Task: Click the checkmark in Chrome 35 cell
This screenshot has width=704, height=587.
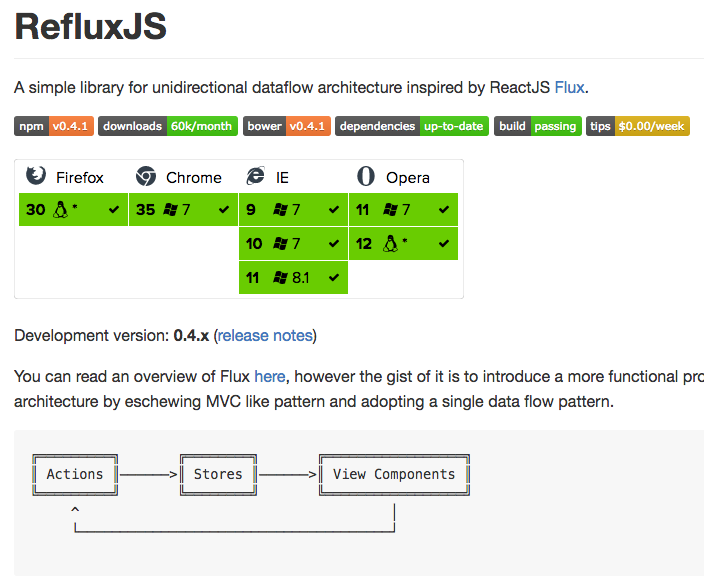Action: pyautogui.click(x=224, y=209)
